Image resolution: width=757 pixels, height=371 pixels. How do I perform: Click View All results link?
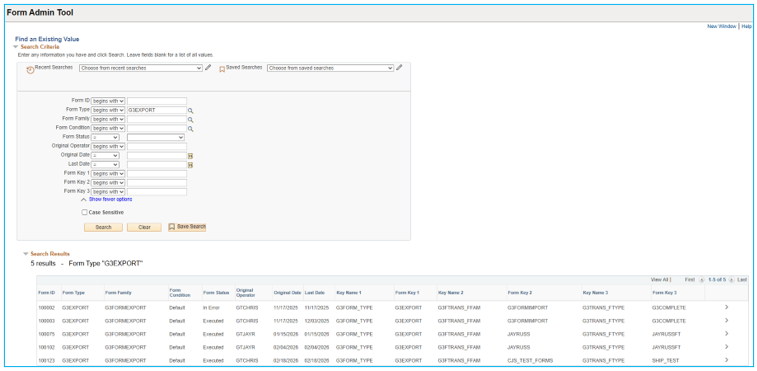[x=659, y=280]
